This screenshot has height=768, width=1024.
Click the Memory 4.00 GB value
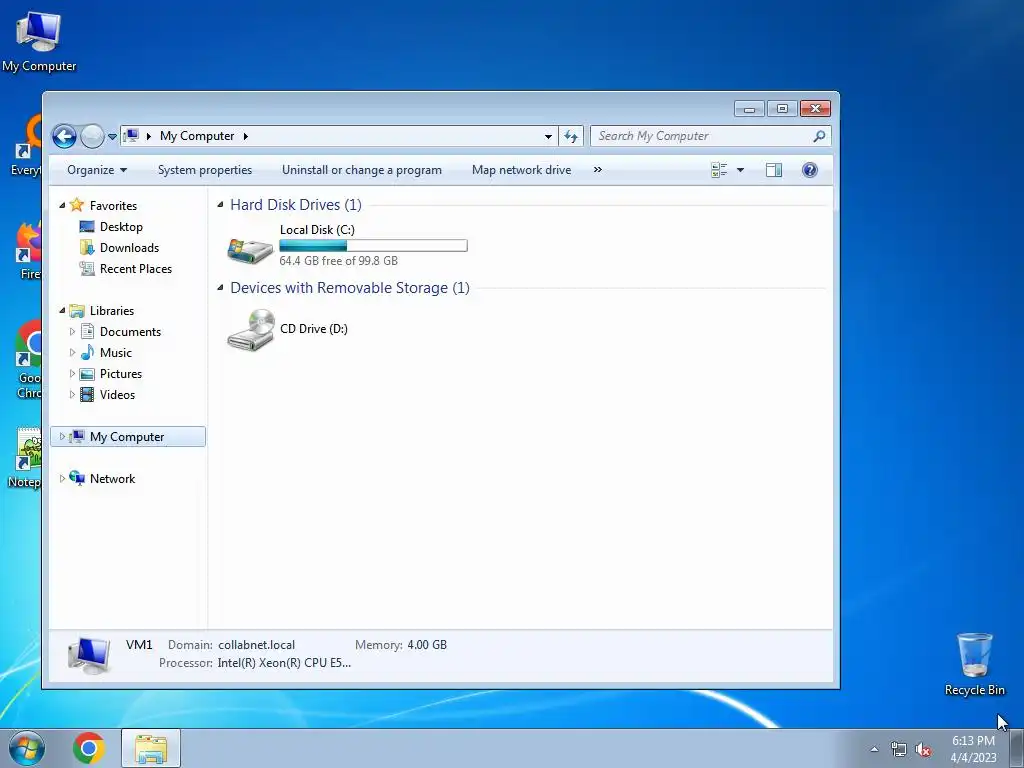coord(427,645)
